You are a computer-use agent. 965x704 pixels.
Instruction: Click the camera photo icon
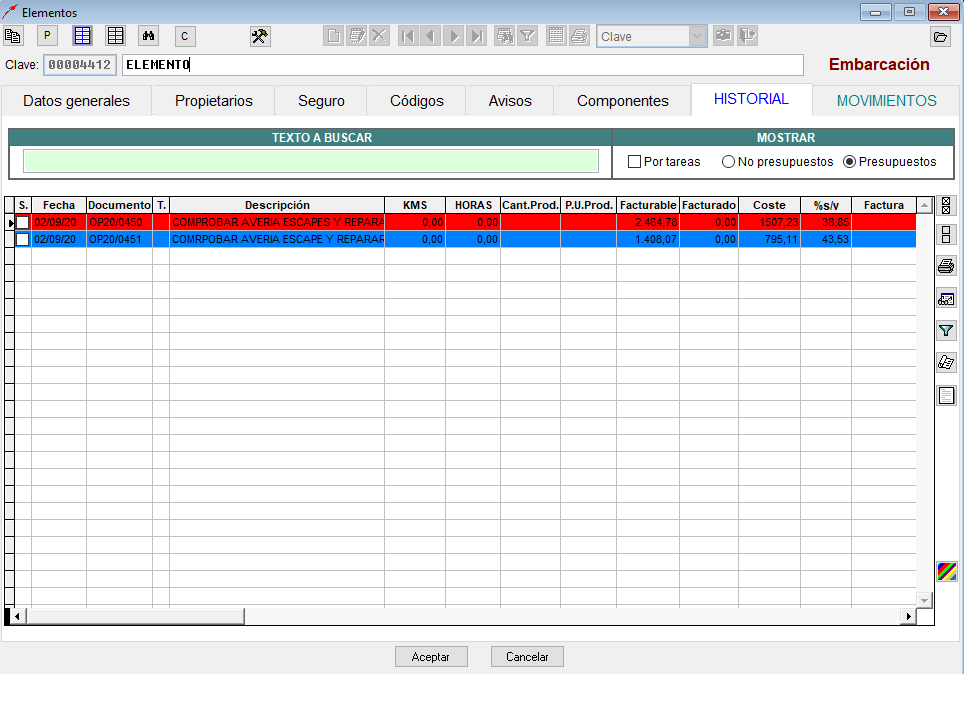click(x=724, y=36)
